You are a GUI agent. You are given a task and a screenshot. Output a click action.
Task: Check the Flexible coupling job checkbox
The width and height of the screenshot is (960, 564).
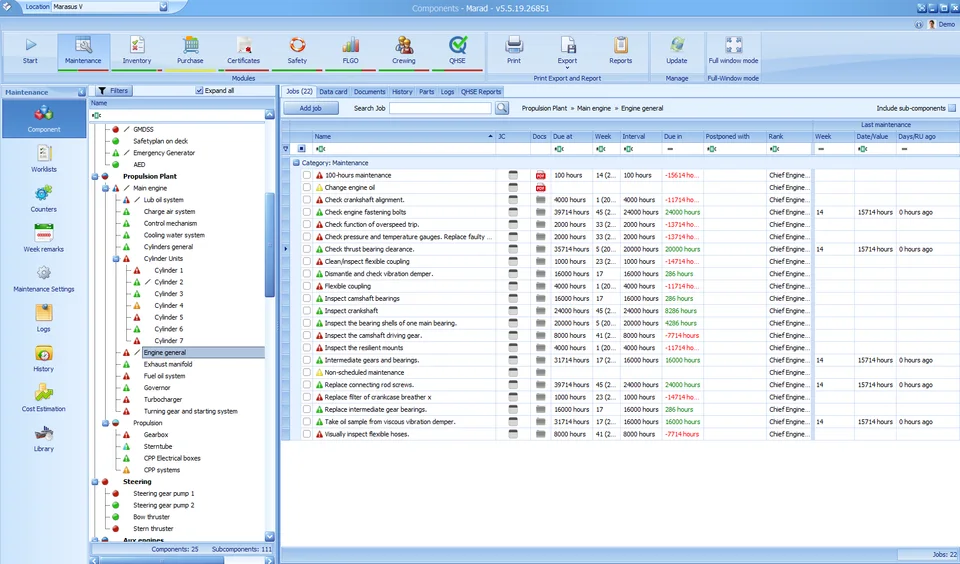click(x=307, y=286)
